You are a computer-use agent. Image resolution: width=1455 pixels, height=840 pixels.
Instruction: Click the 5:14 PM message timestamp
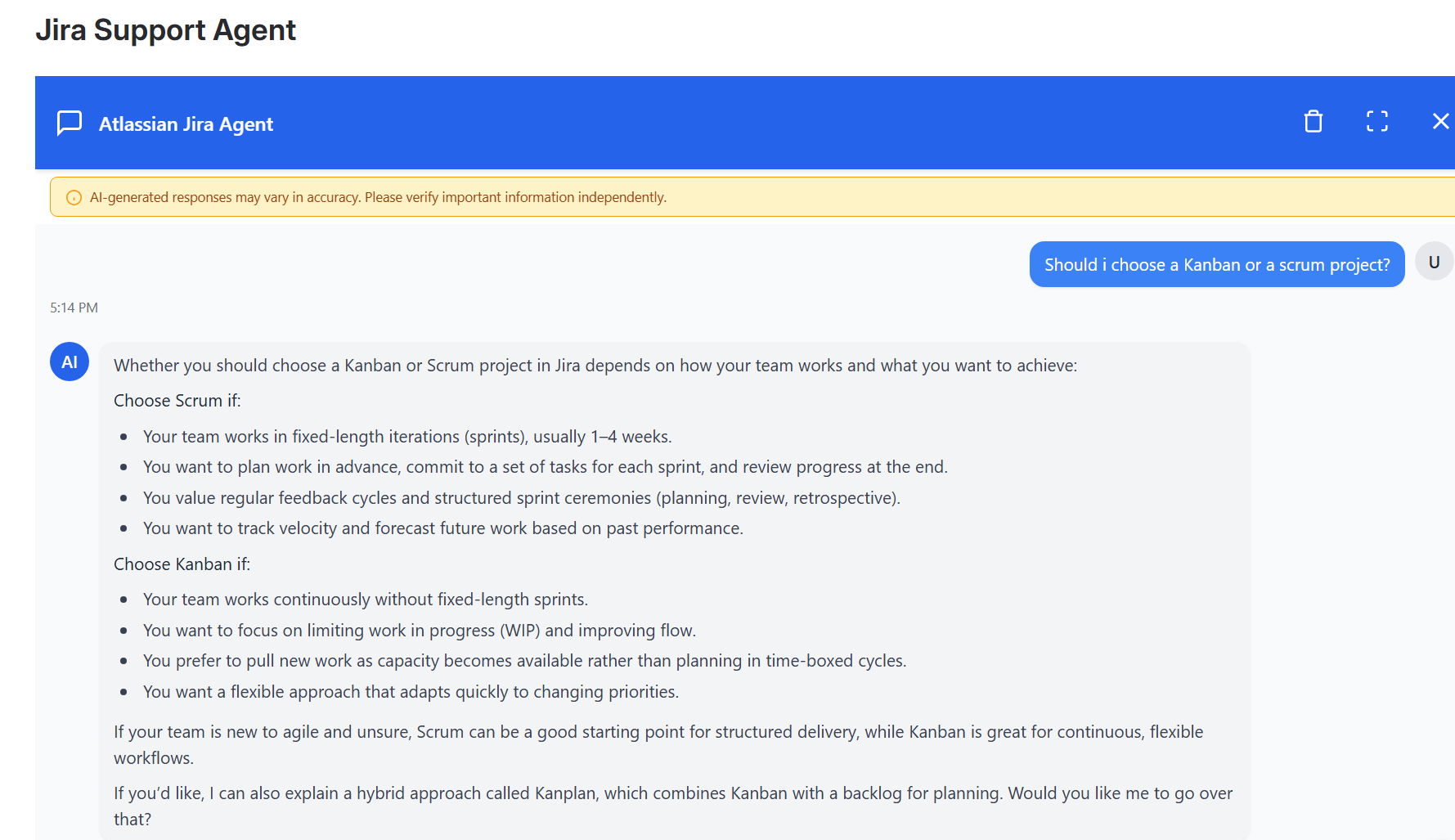point(74,308)
